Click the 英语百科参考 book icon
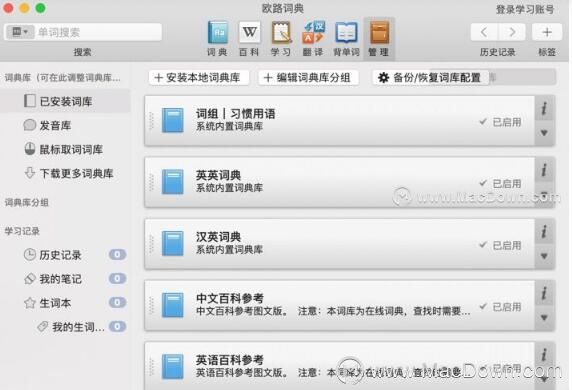This screenshot has width=572, height=390. (173, 366)
